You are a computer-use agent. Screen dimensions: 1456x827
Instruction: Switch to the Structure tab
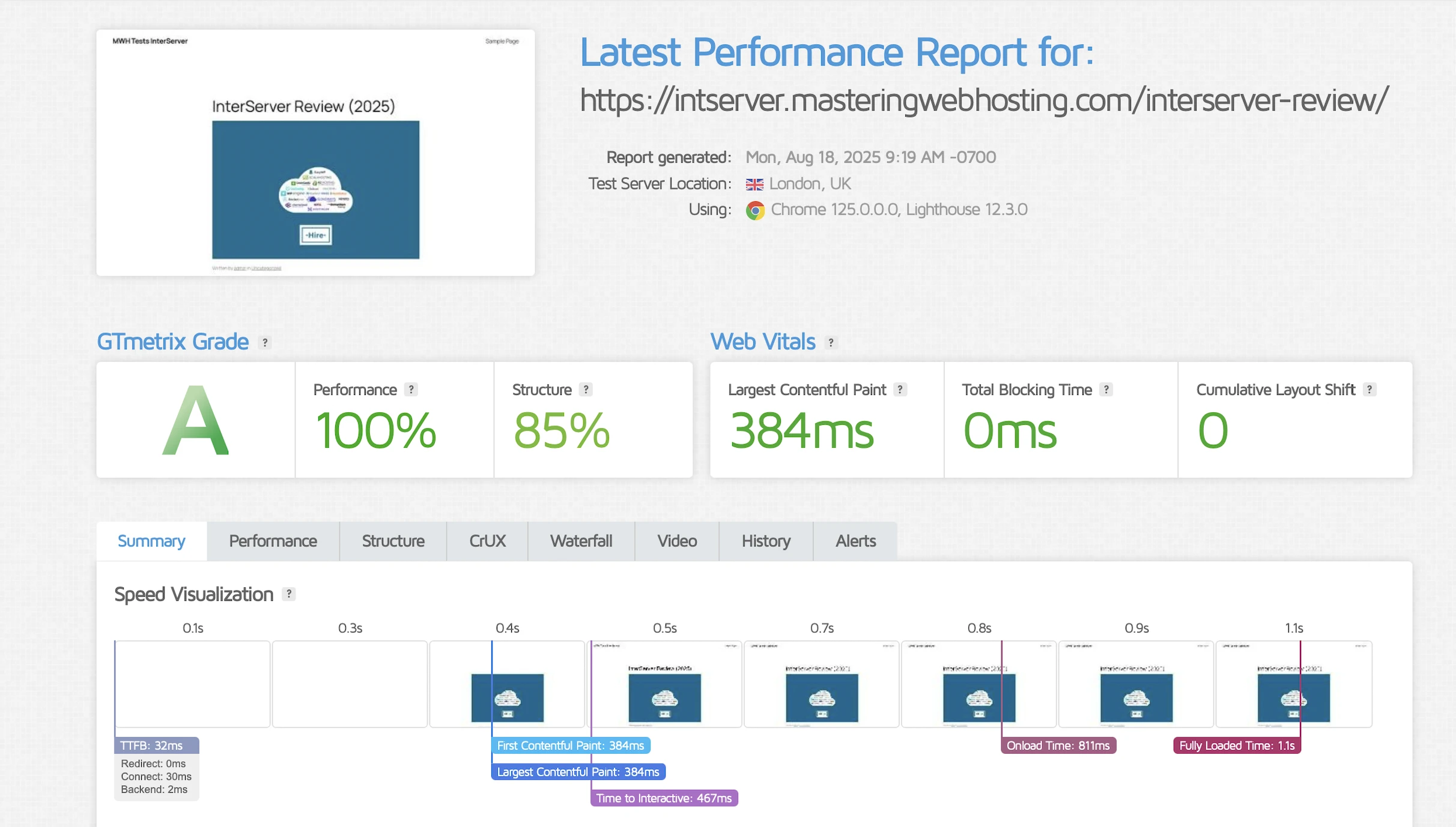pyautogui.click(x=393, y=541)
